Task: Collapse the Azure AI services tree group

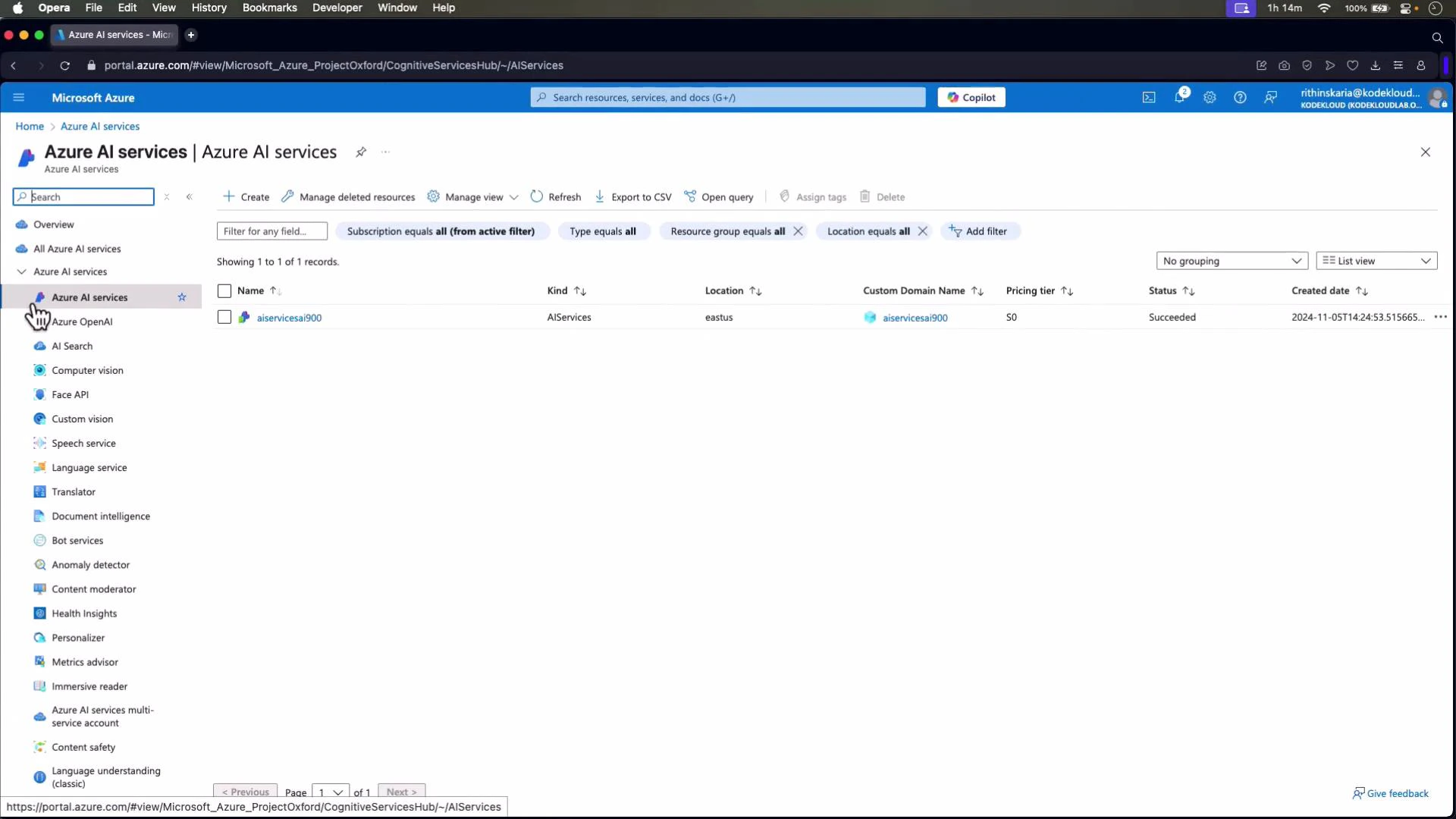Action: 22,271
